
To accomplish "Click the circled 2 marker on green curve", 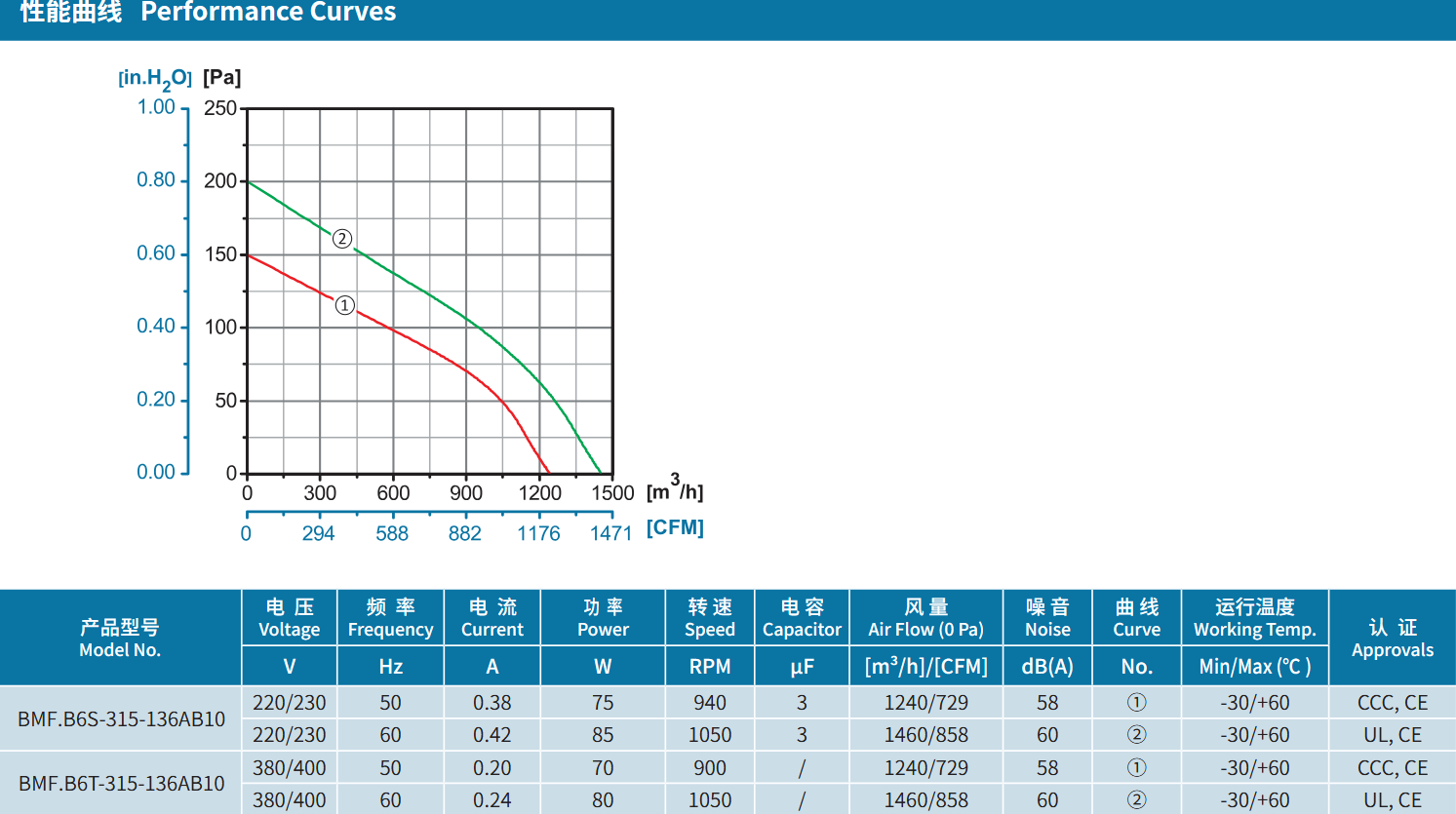I will [342, 239].
